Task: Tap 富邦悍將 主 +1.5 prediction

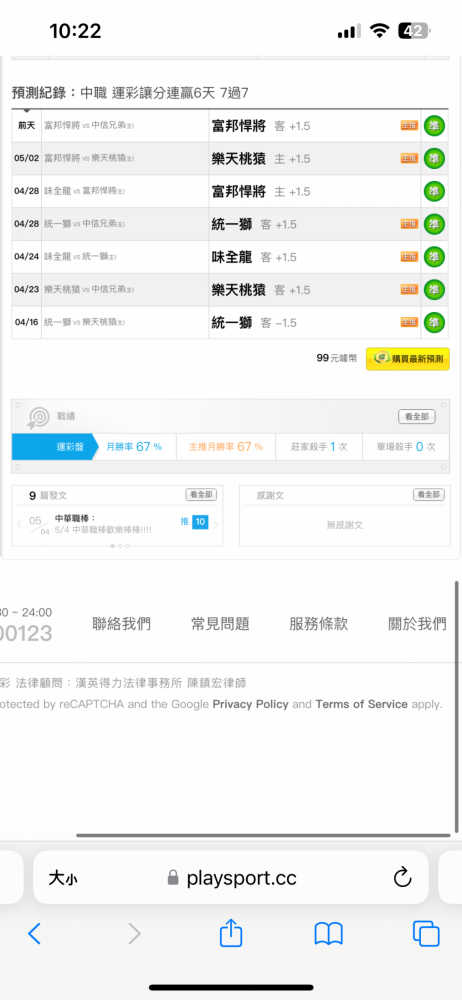Action: pos(261,191)
